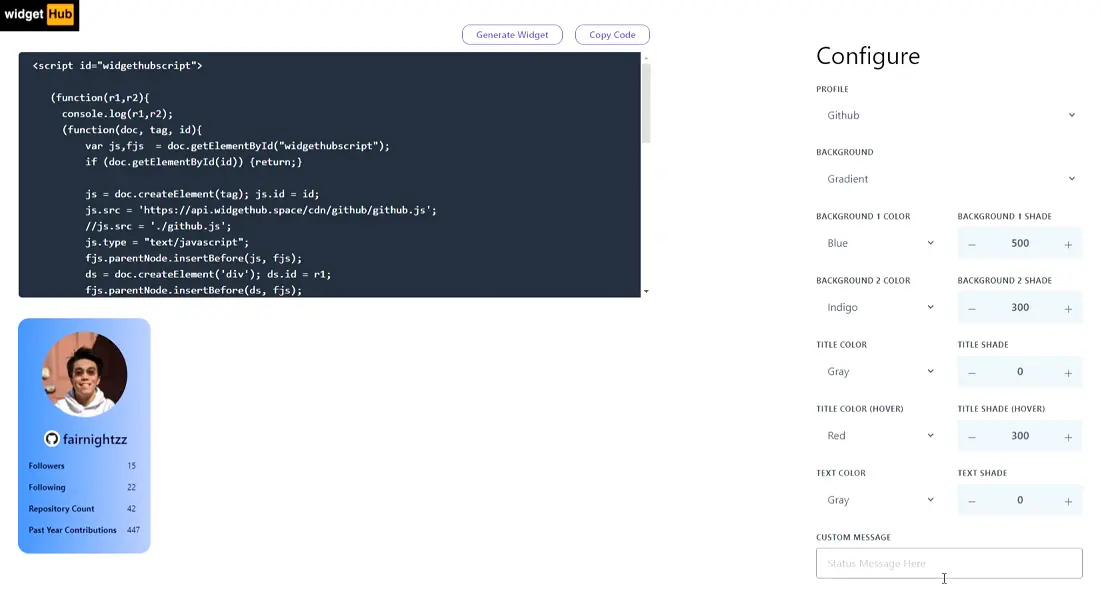Click the code box scrollbar down arrow

pyautogui.click(x=646, y=291)
